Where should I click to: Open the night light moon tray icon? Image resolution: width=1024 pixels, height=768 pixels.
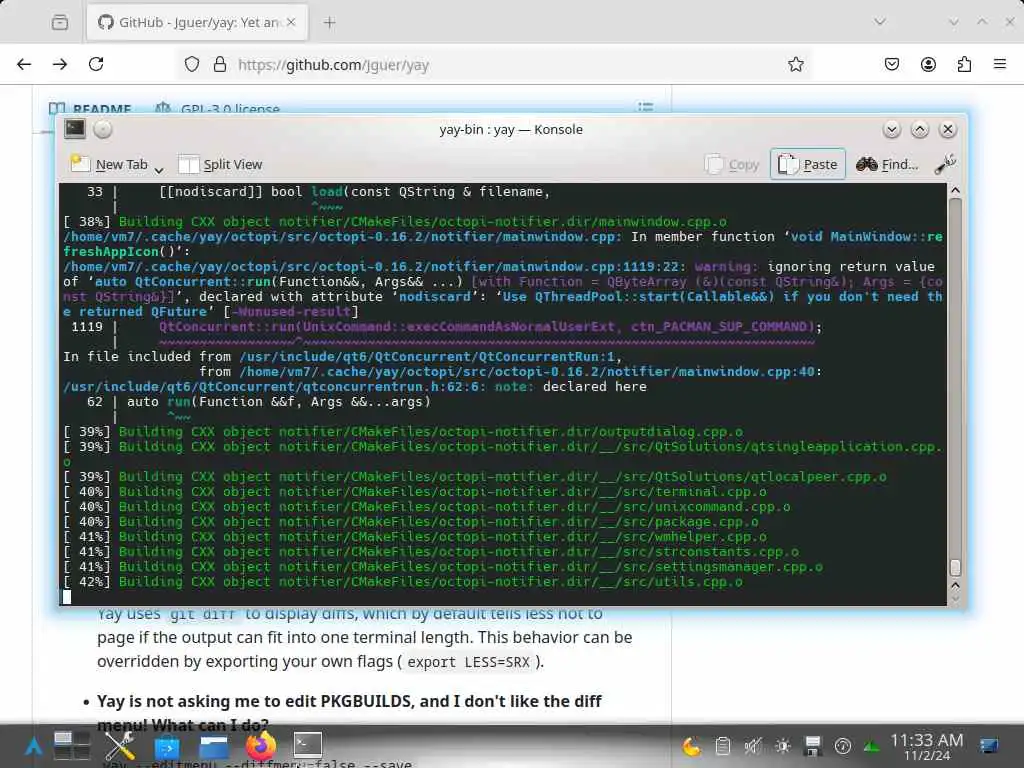click(x=691, y=746)
